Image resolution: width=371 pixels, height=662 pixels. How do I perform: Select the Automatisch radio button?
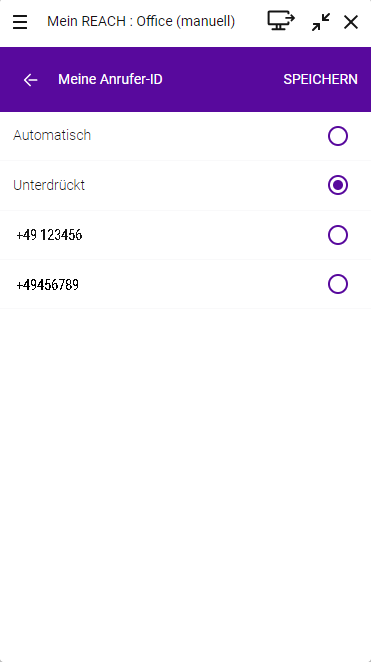click(x=338, y=136)
